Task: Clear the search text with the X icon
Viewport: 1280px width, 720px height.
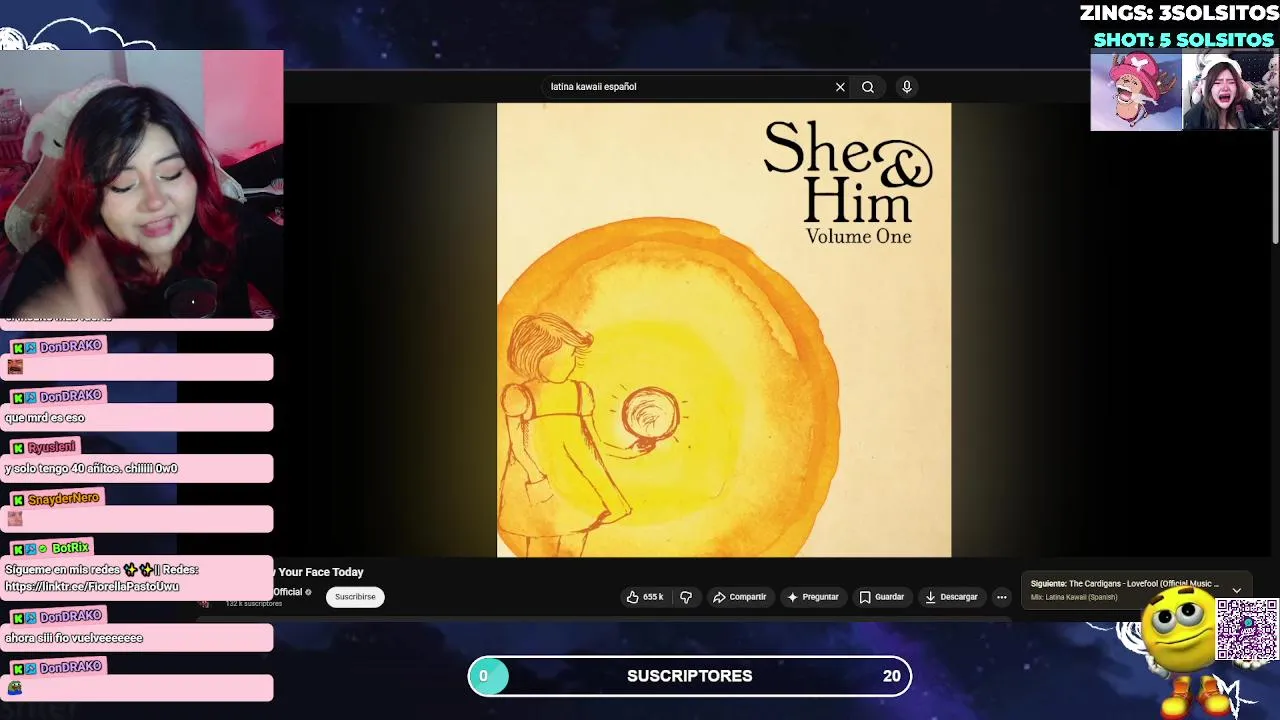Action: (x=840, y=87)
